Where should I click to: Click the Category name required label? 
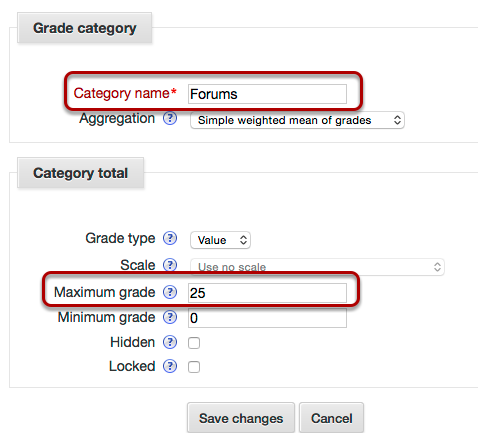point(125,93)
